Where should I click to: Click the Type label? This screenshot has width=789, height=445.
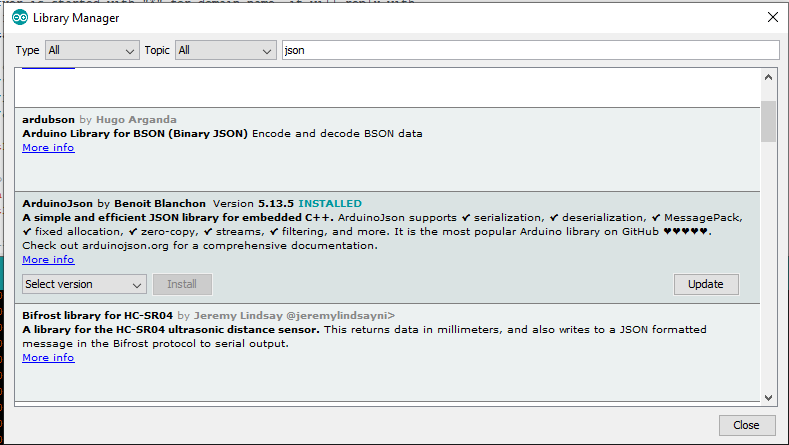click(27, 50)
